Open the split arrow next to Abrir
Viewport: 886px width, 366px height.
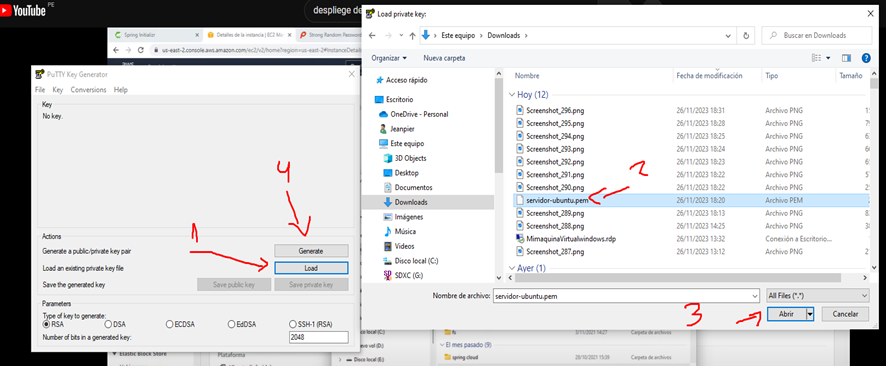tap(811, 314)
